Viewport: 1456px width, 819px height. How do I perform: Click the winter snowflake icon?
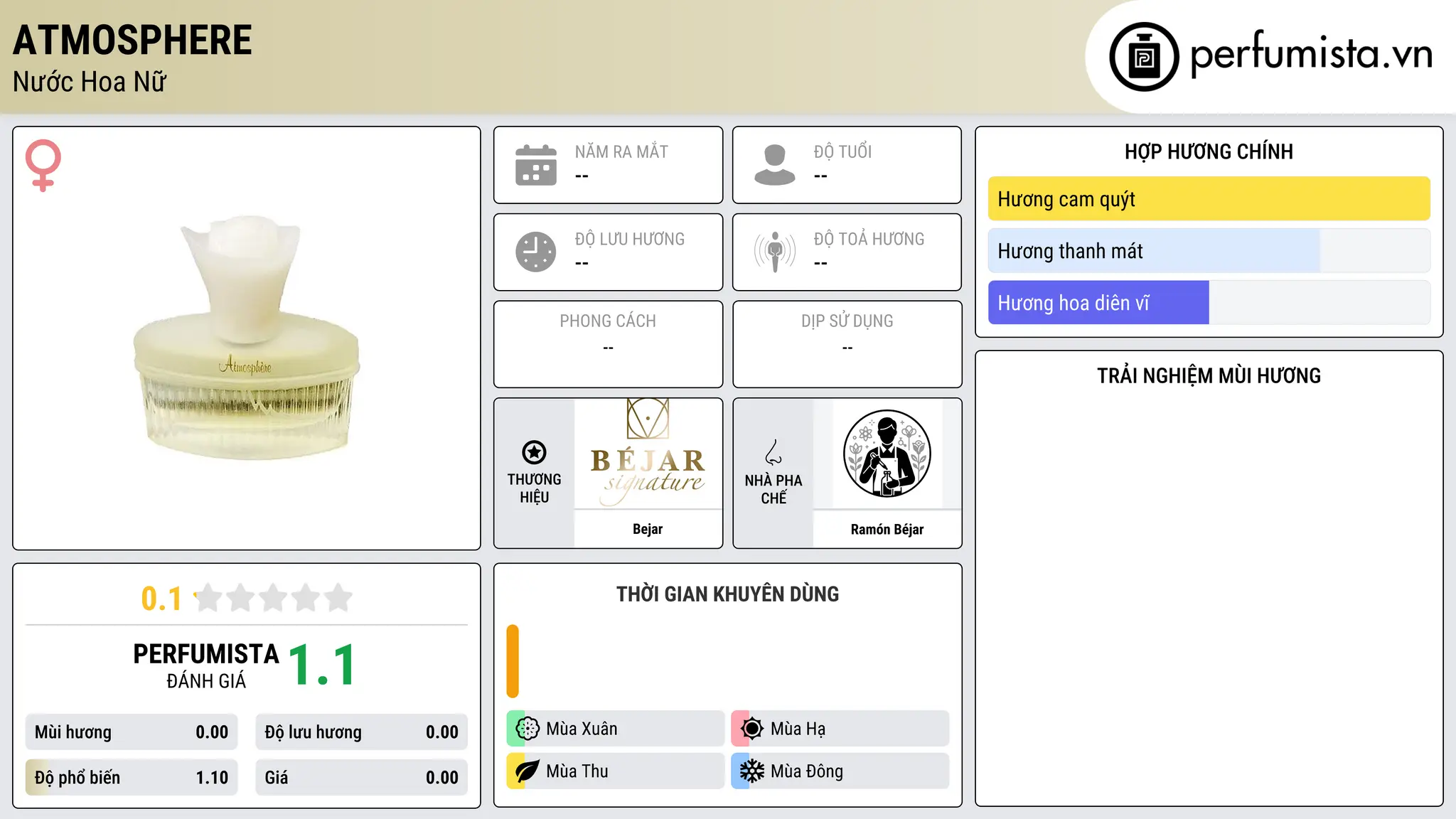coord(752,771)
